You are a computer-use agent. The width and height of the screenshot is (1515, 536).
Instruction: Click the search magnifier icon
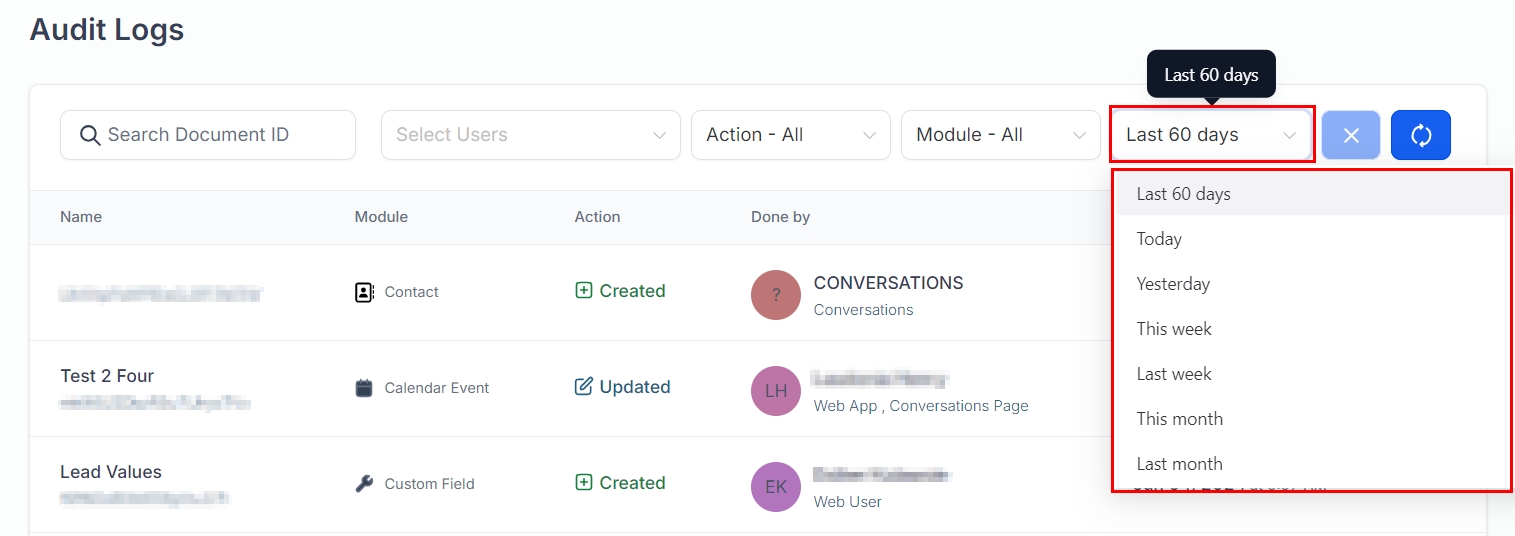[x=90, y=135]
